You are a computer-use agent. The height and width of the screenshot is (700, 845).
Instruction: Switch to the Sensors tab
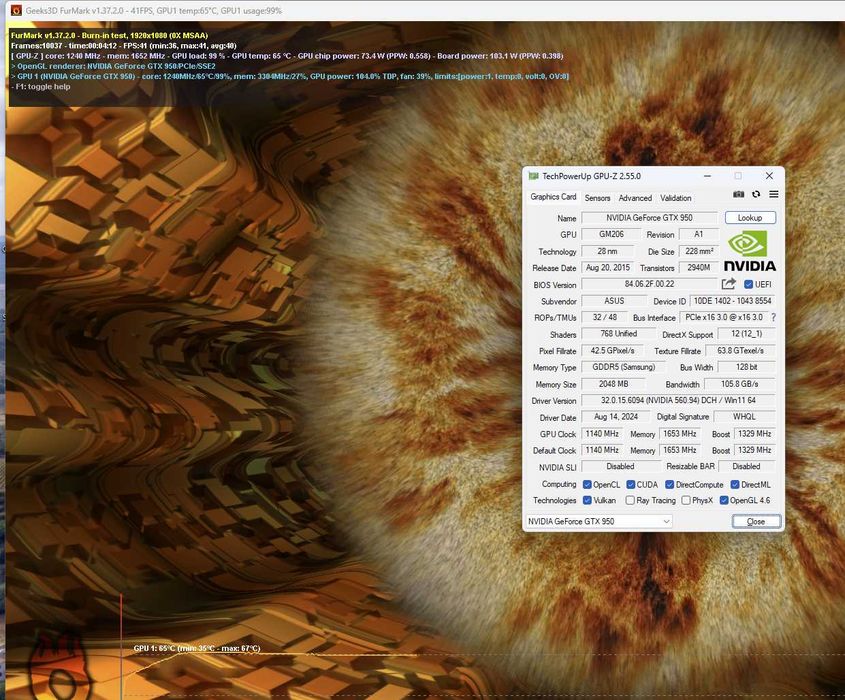[x=597, y=198]
